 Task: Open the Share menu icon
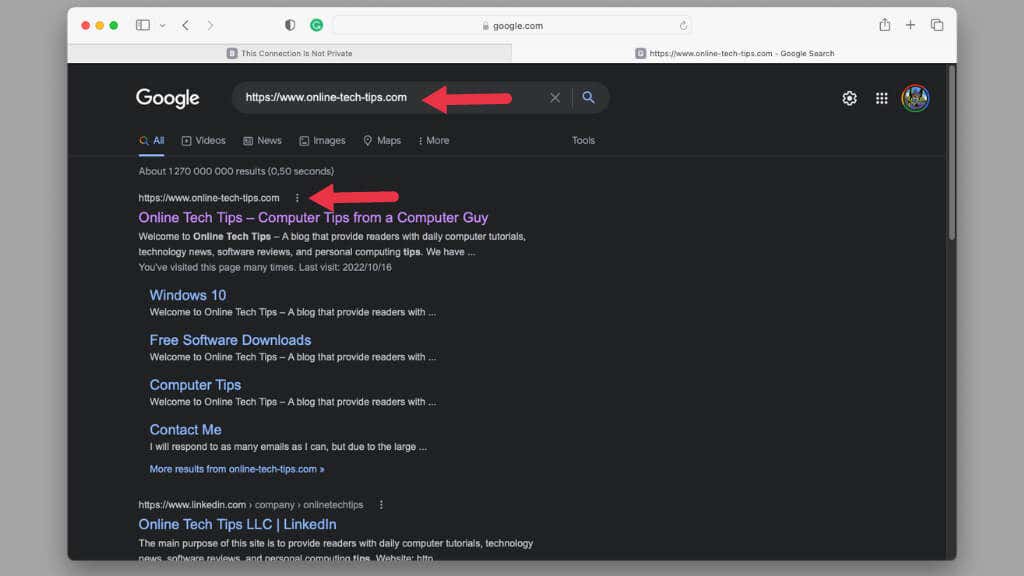(x=884, y=25)
